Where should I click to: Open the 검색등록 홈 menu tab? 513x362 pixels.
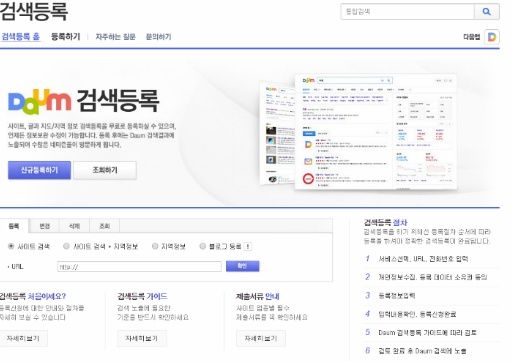point(20,37)
